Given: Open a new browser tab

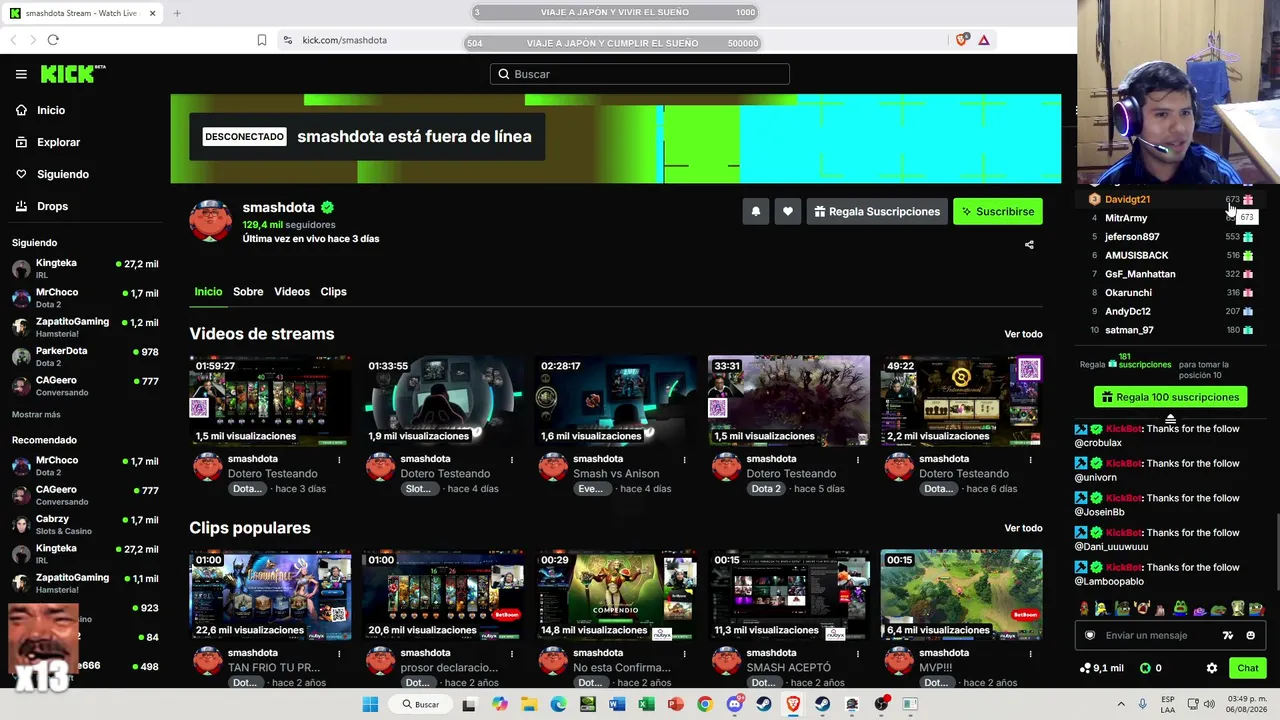Looking at the screenshot, I should point(177,13).
